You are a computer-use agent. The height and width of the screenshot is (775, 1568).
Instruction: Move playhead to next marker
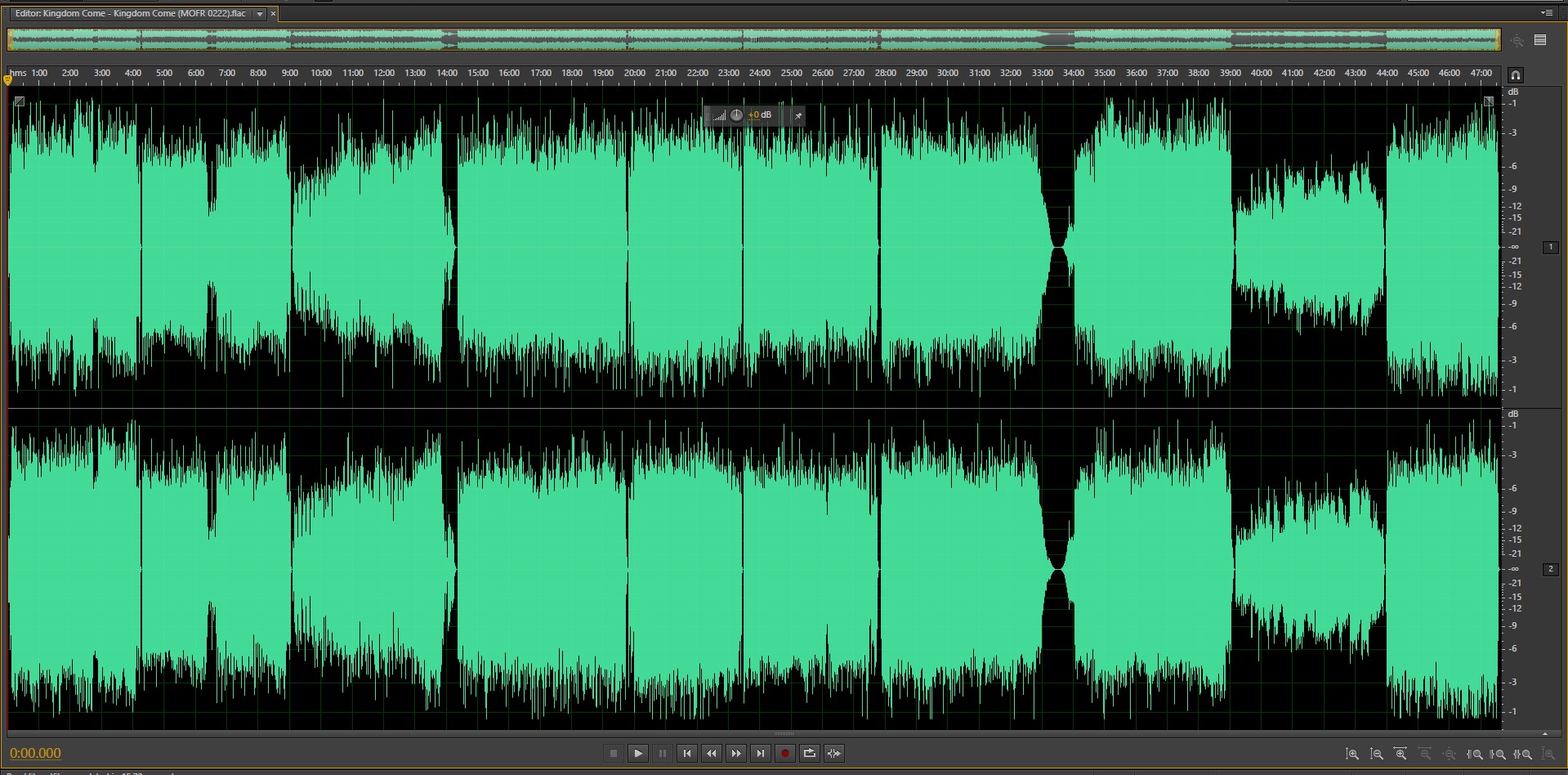(761, 754)
